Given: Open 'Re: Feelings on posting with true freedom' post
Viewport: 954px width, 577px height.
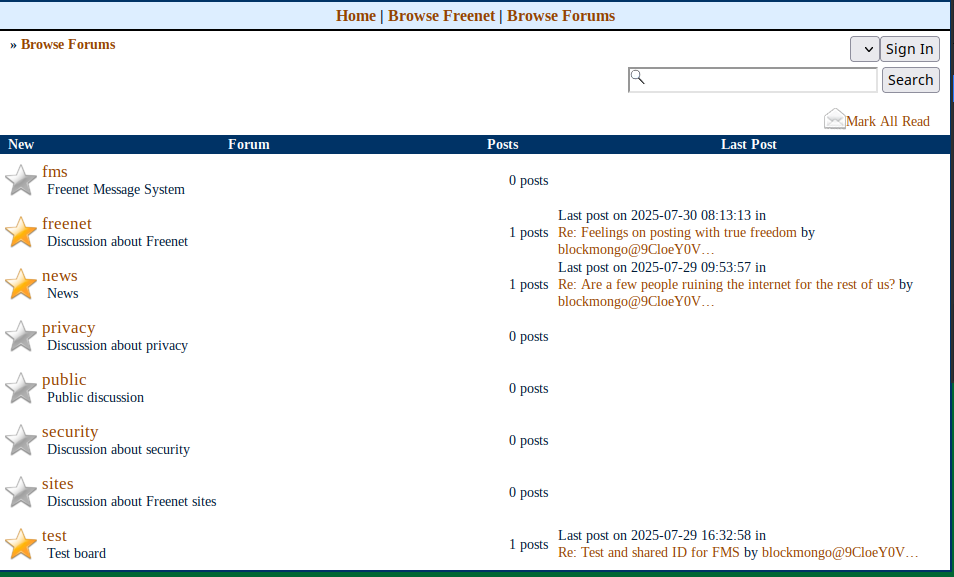Looking at the screenshot, I should (677, 233).
